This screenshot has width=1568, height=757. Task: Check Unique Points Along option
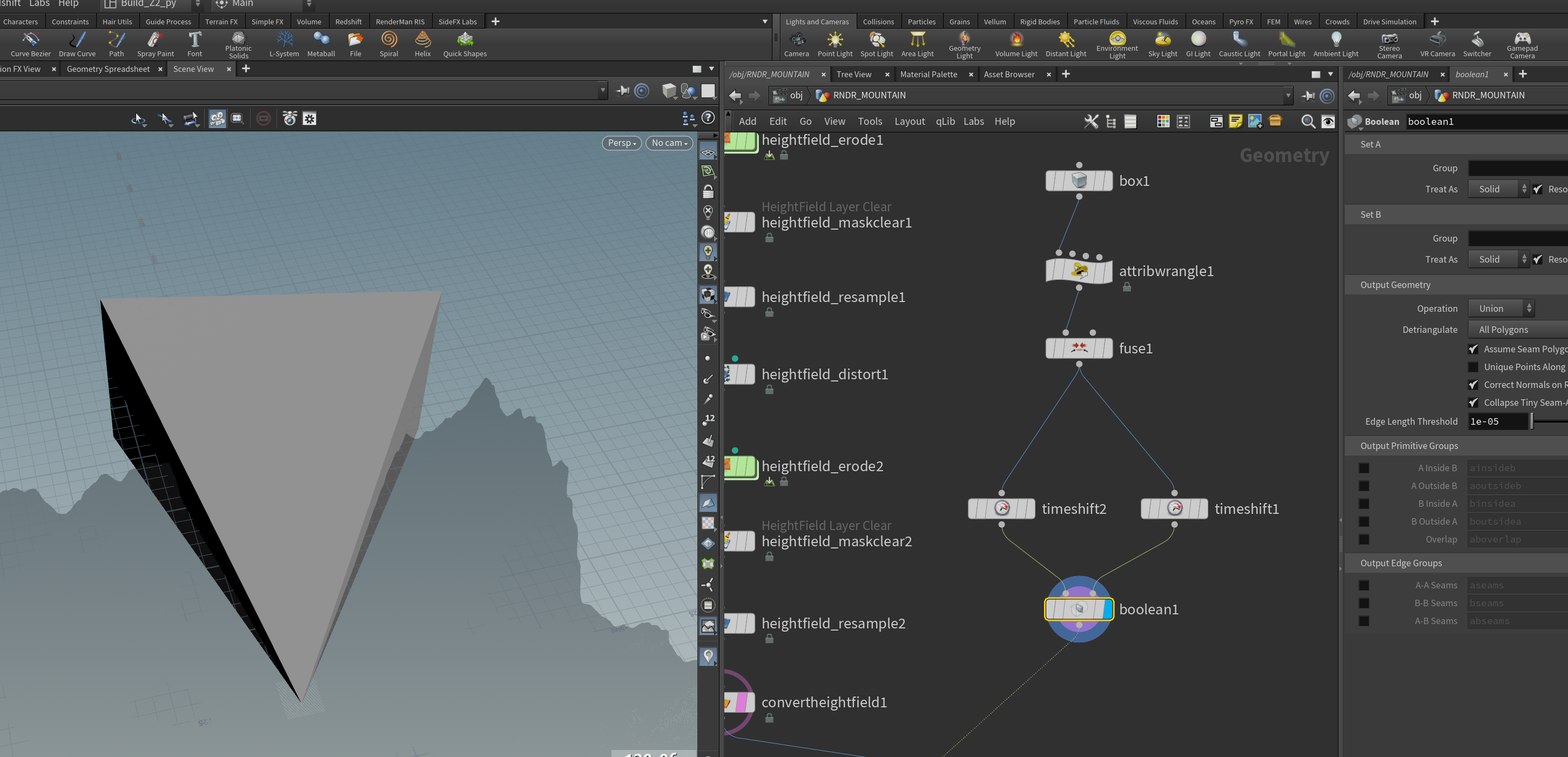tap(1473, 367)
